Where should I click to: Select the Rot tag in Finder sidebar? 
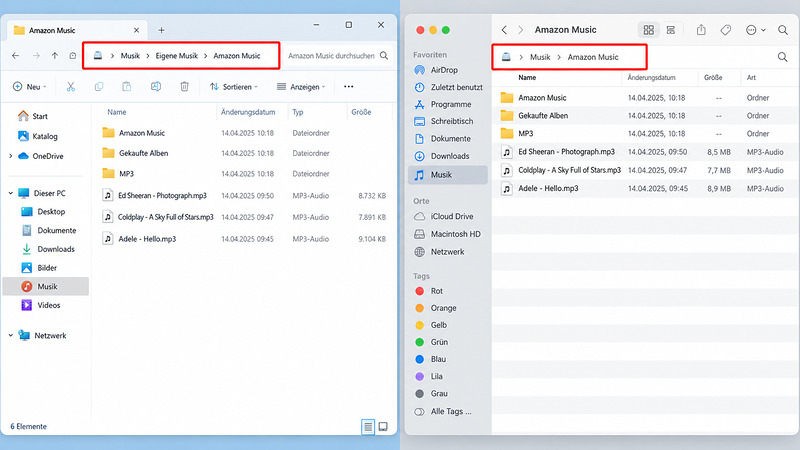[x=436, y=291]
